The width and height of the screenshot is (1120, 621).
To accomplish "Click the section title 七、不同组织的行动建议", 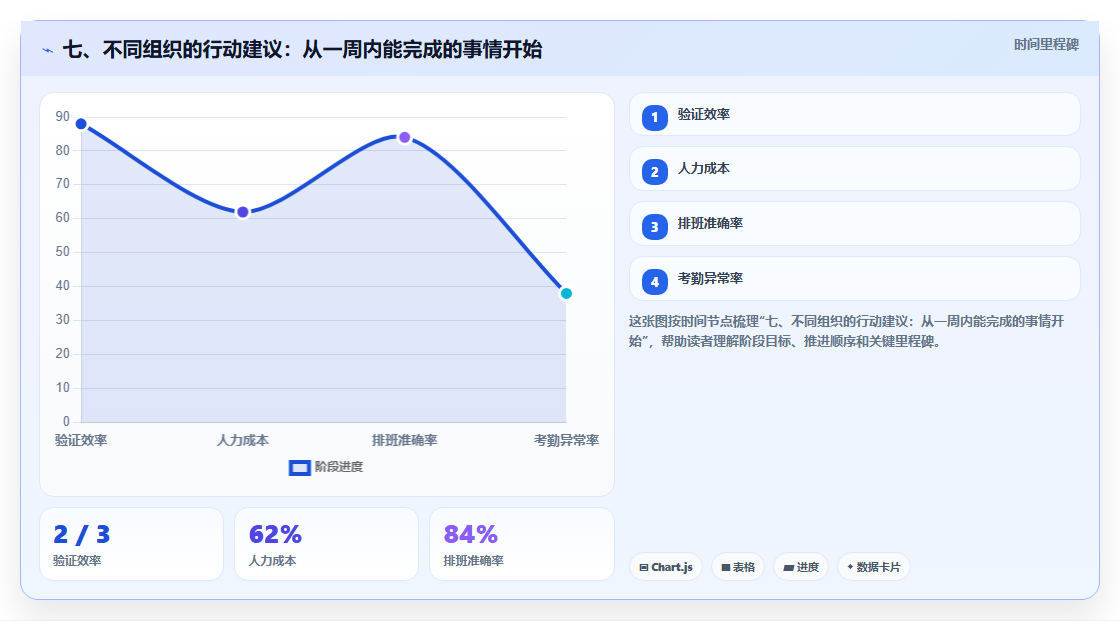I will (x=302, y=50).
